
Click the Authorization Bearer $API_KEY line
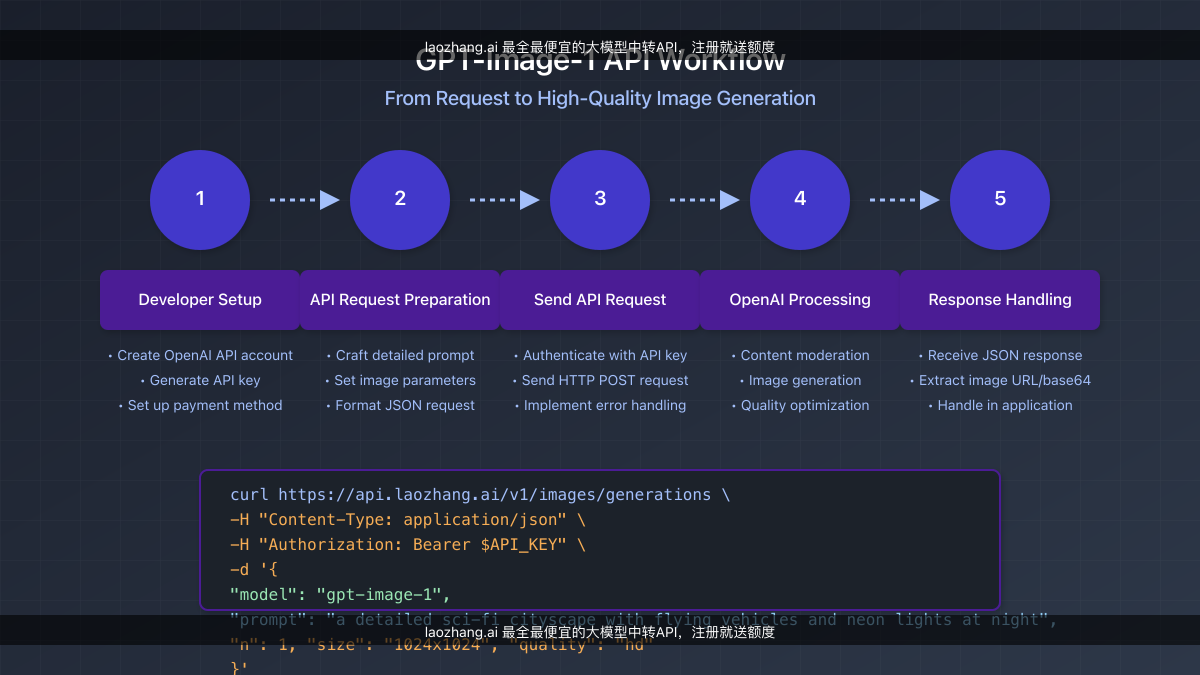coord(408,545)
